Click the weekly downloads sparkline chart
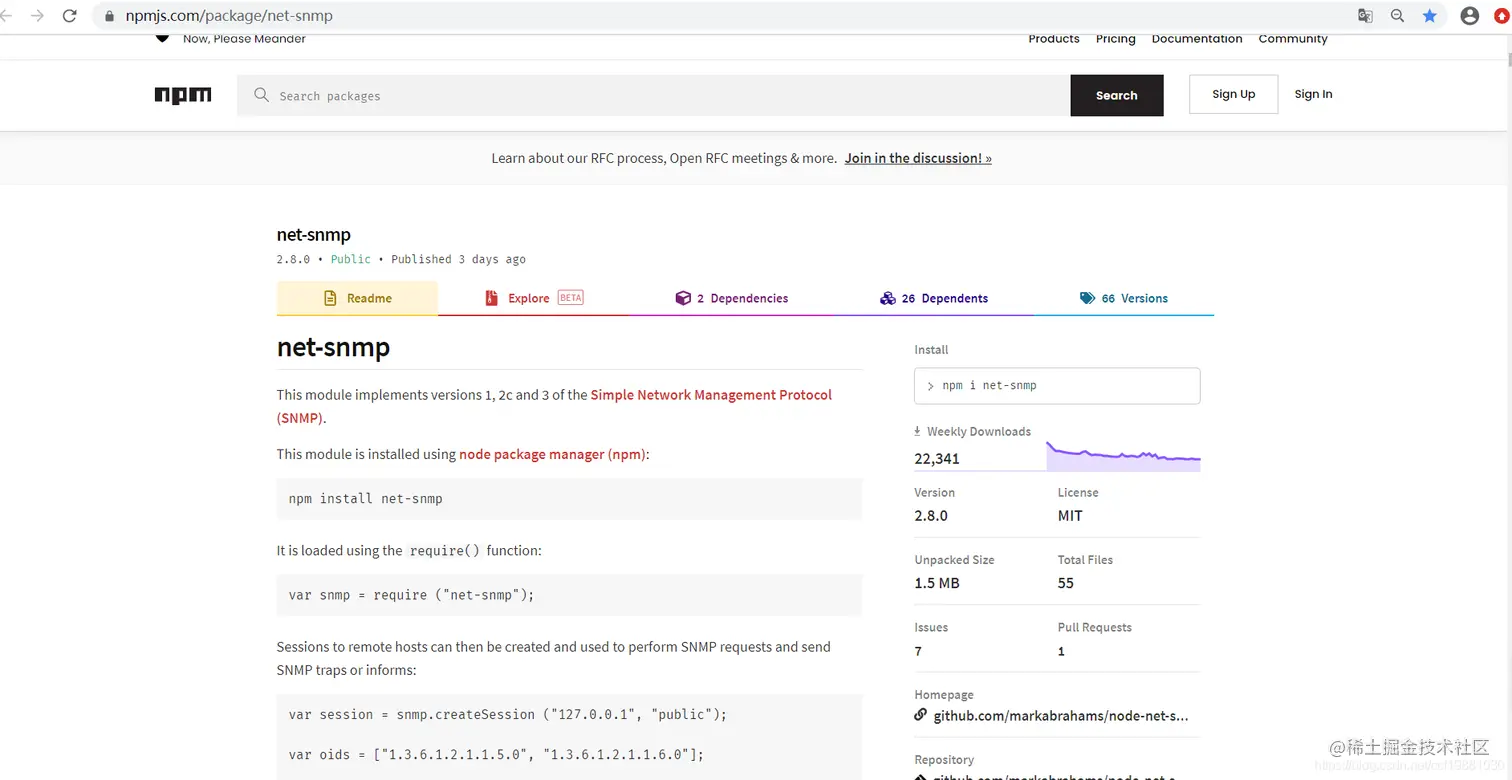1512x780 pixels. point(1123,456)
